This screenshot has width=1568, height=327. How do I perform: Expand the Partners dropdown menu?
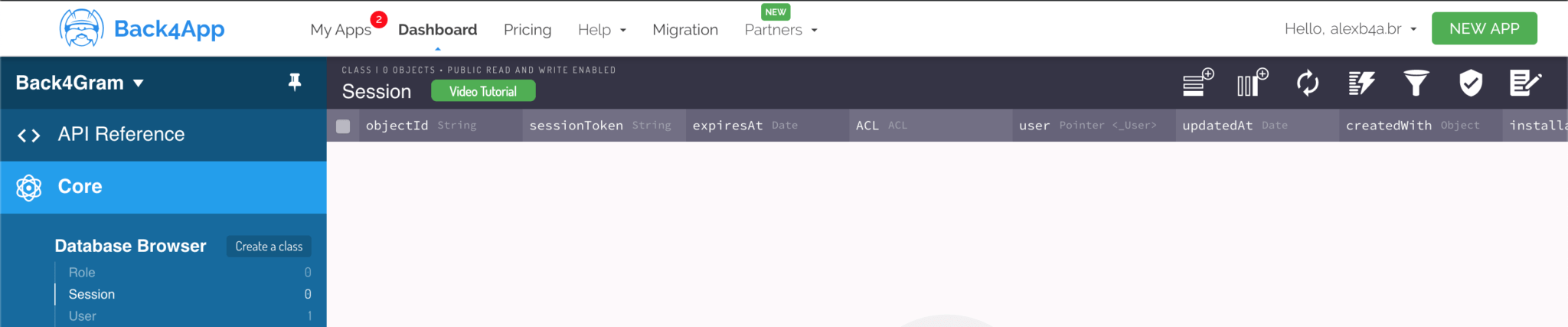[780, 30]
